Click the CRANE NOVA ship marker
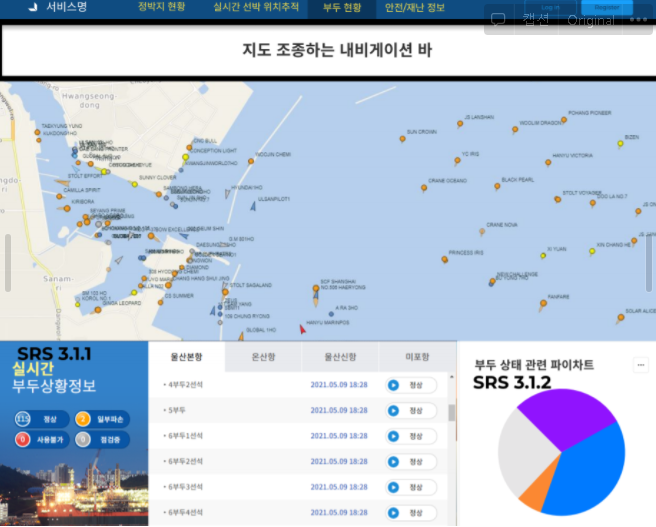 point(482,231)
